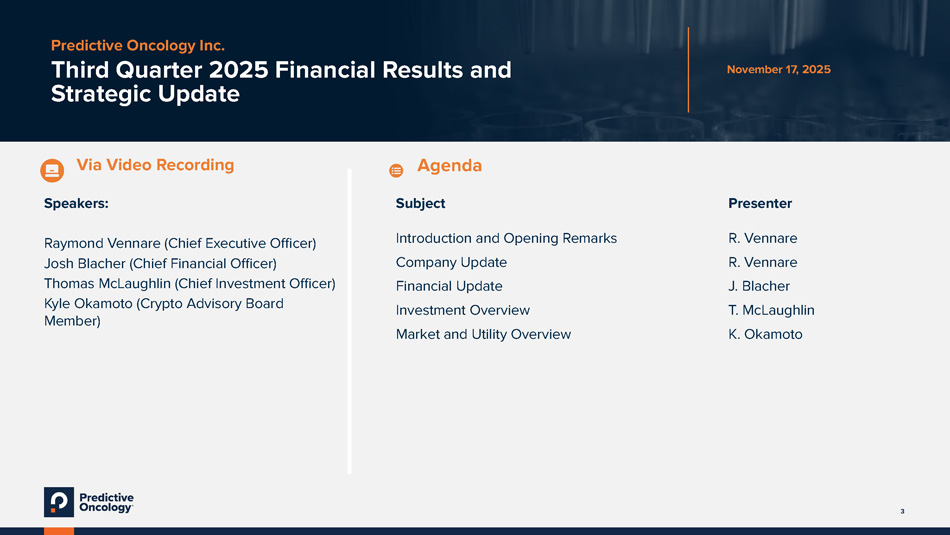The height and width of the screenshot is (535, 950).
Task: Click the Predictive Oncology logo icon
Action: 59,502
